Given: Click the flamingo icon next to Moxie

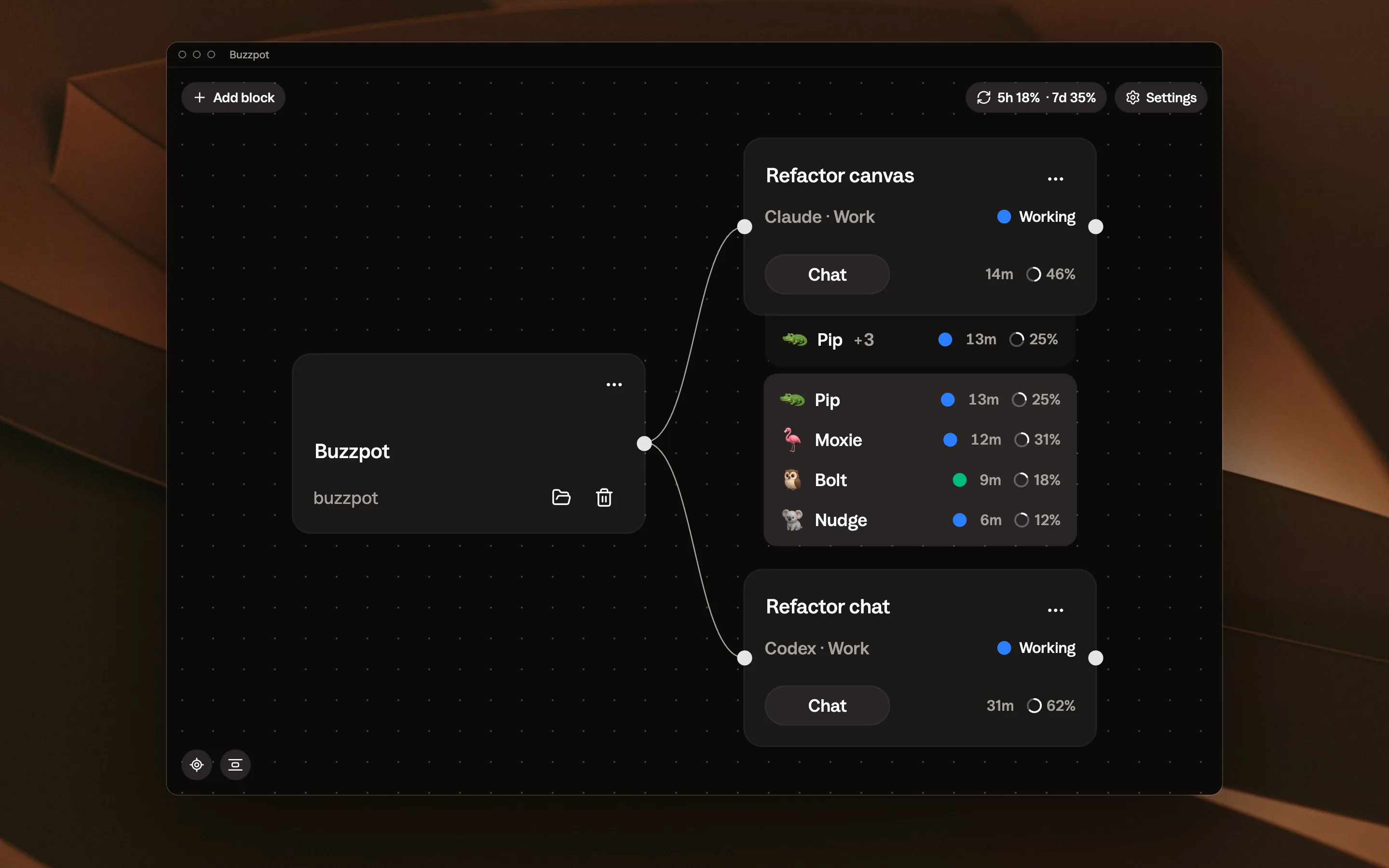Looking at the screenshot, I should pyautogui.click(x=792, y=440).
